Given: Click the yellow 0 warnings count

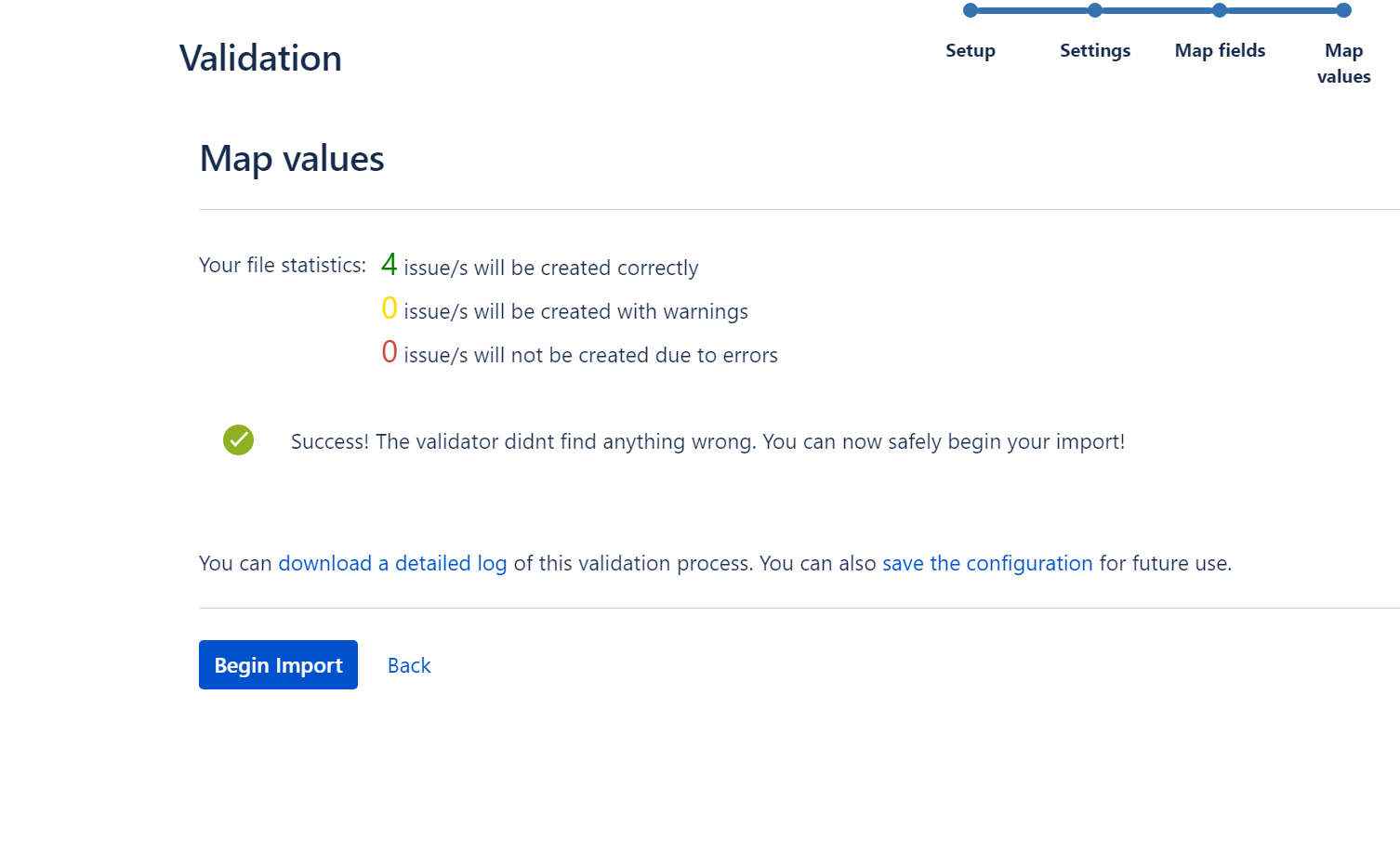Looking at the screenshot, I should tap(390, 308).
